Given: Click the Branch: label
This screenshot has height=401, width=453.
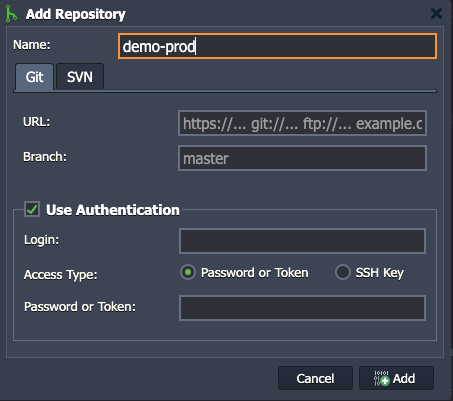Looking at the screenshot, I should 45,157.
